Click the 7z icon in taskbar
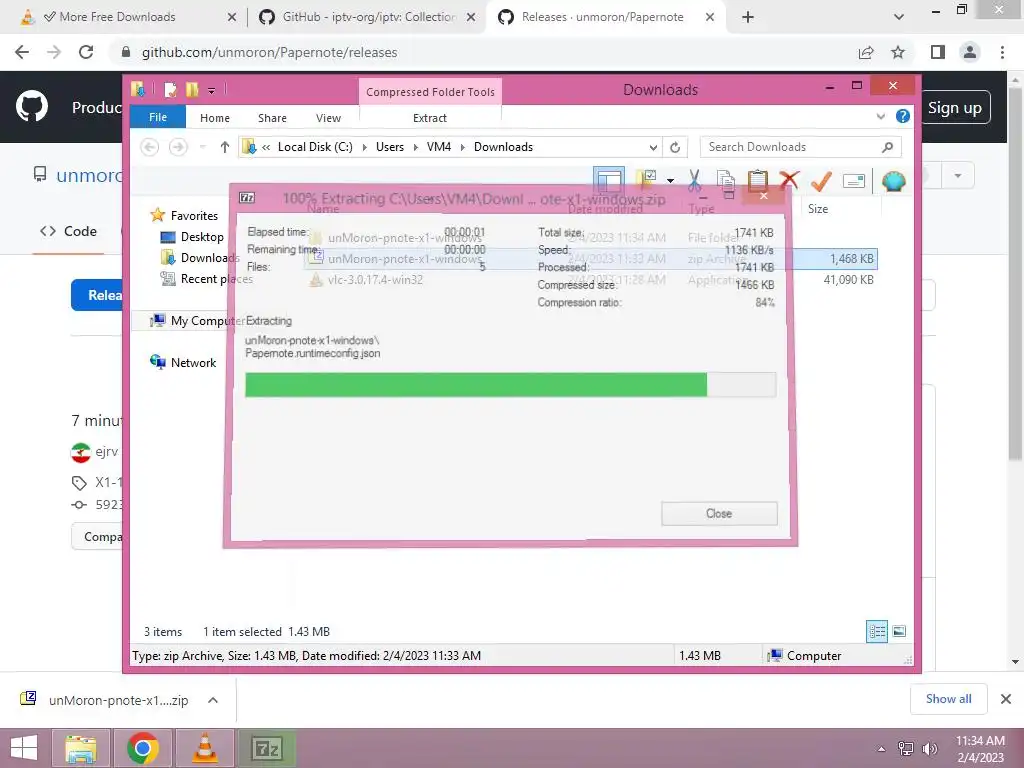Viewport: 1024px width, 768px height. tap(266, 748)
